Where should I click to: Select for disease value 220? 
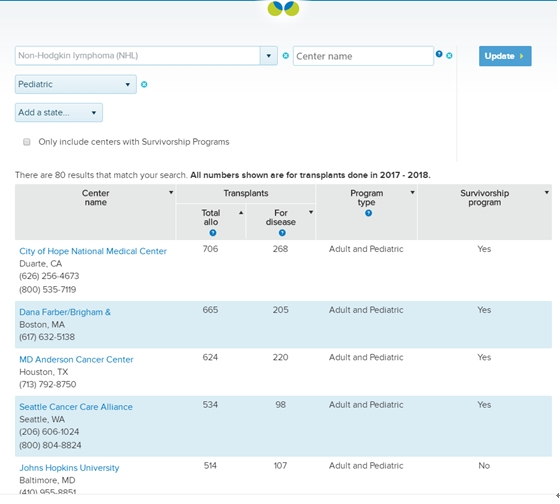[280, 357]
